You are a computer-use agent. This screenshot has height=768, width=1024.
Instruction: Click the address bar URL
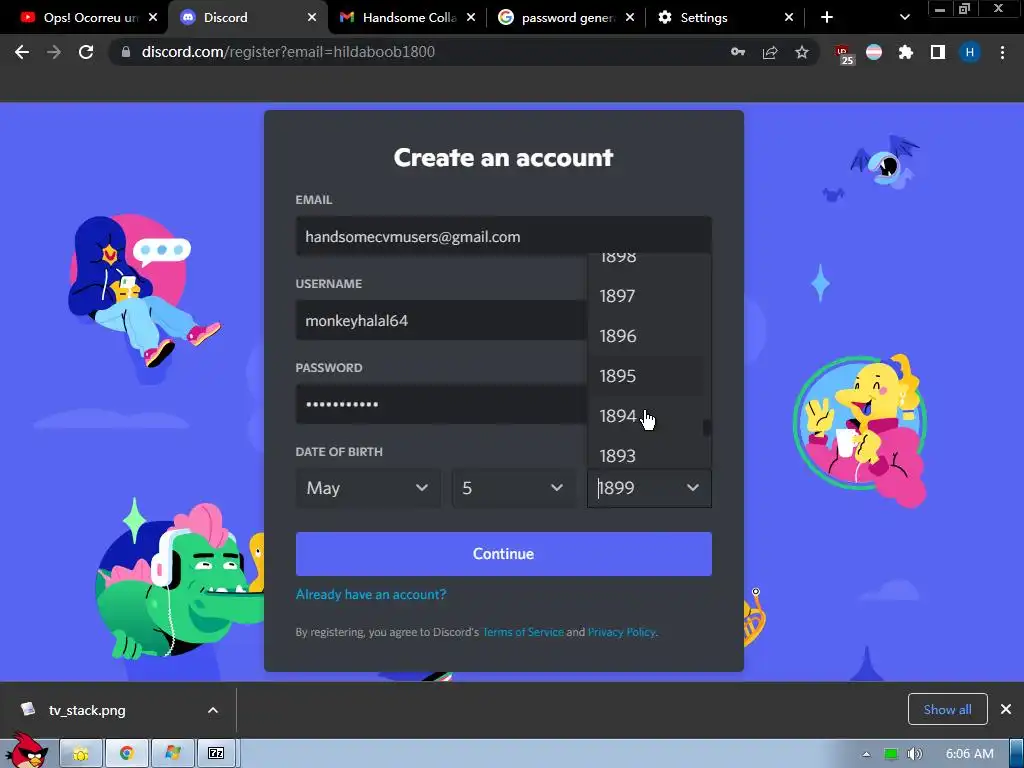288,52
